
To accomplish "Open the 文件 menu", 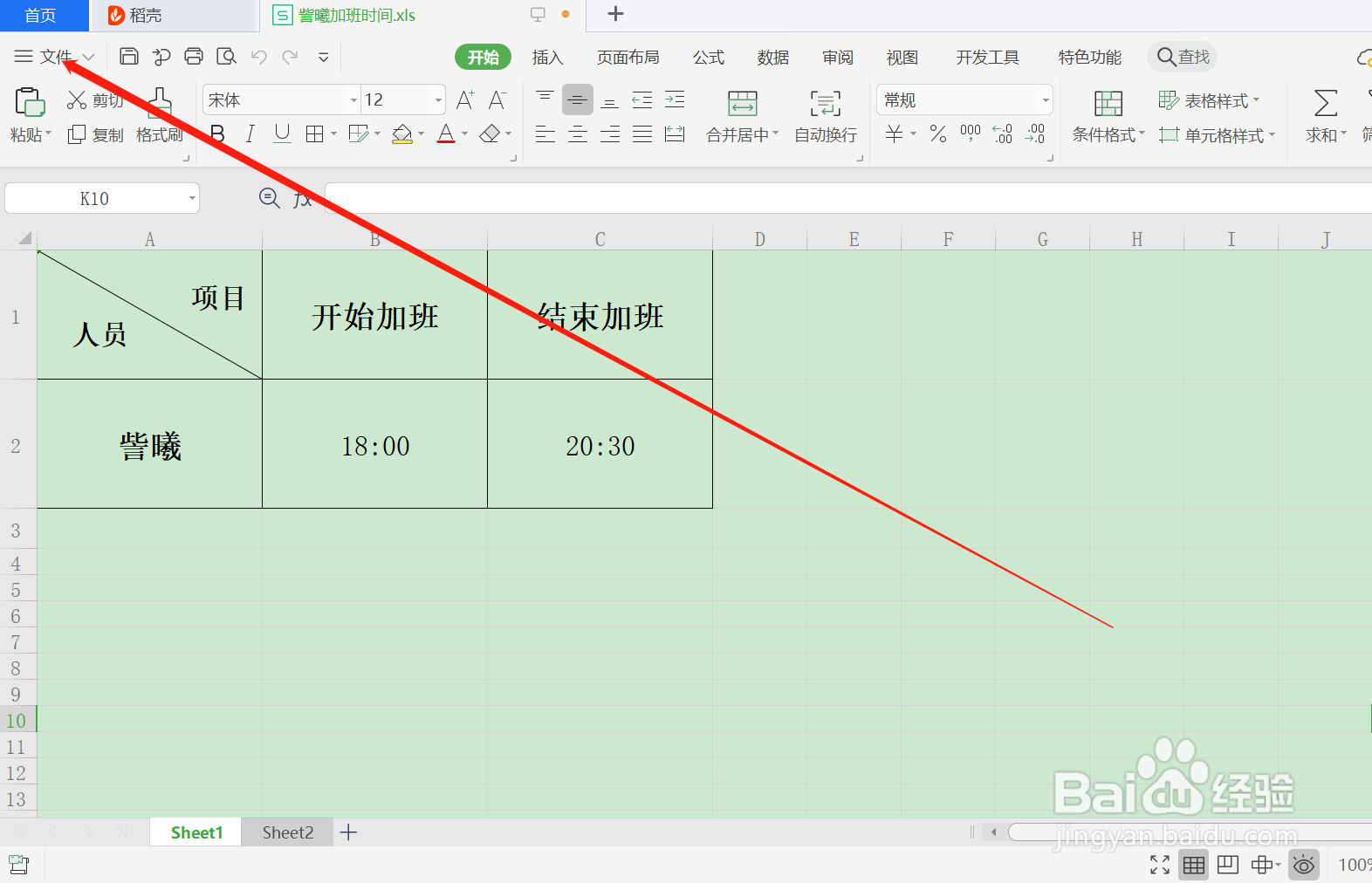I will 54,57.
